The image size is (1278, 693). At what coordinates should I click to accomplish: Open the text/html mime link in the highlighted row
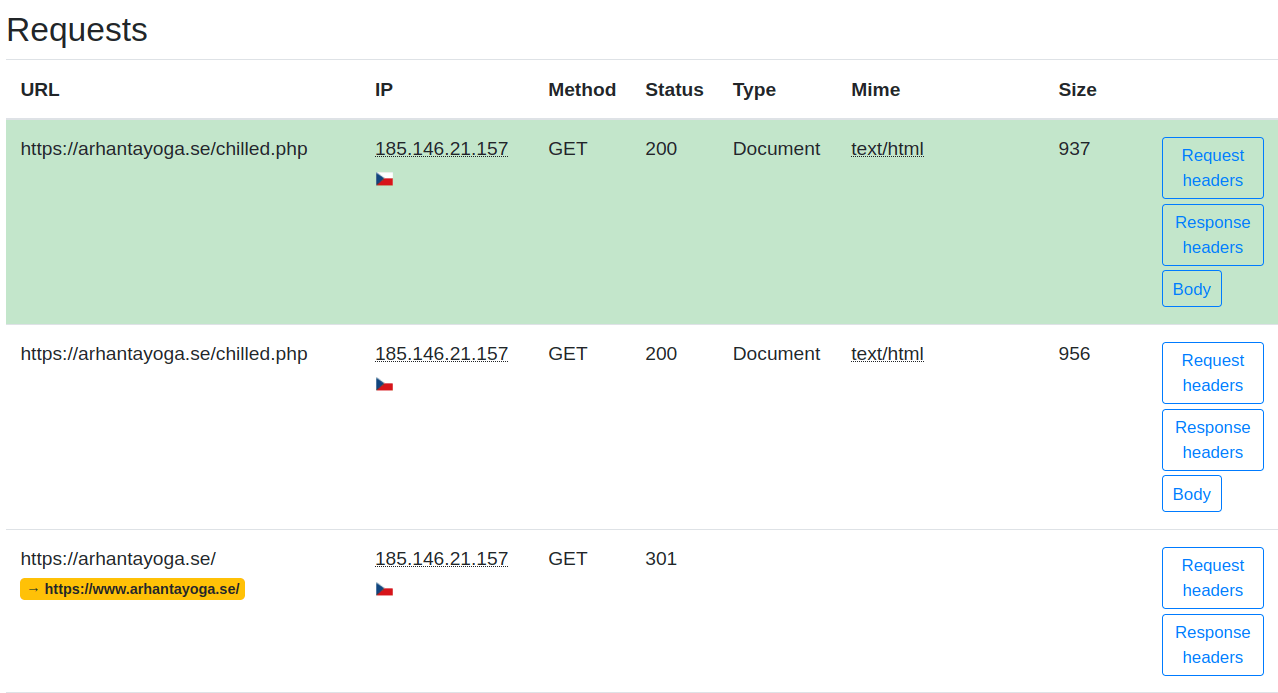pyautogui.click(x=887, y=148)
